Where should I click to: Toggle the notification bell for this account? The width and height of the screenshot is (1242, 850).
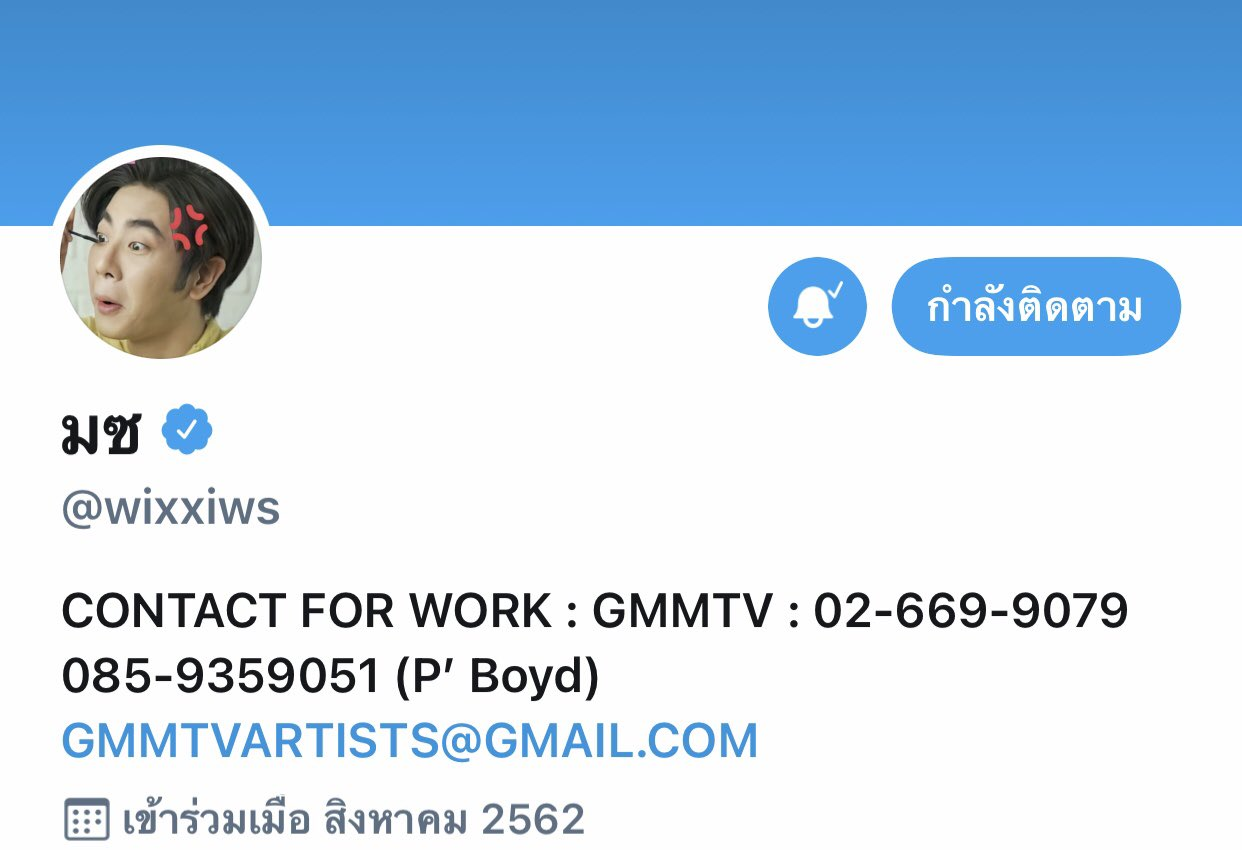point(817,307)
